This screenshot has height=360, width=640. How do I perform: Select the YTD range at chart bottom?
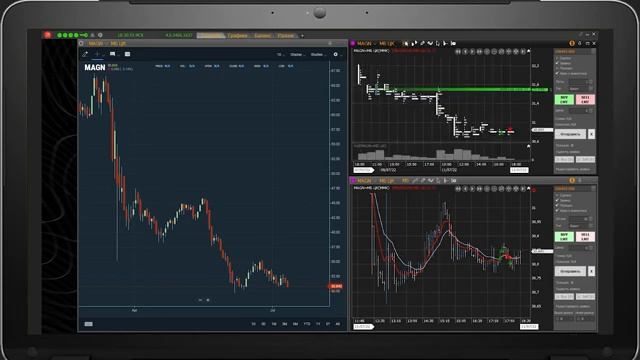(307, 324)
